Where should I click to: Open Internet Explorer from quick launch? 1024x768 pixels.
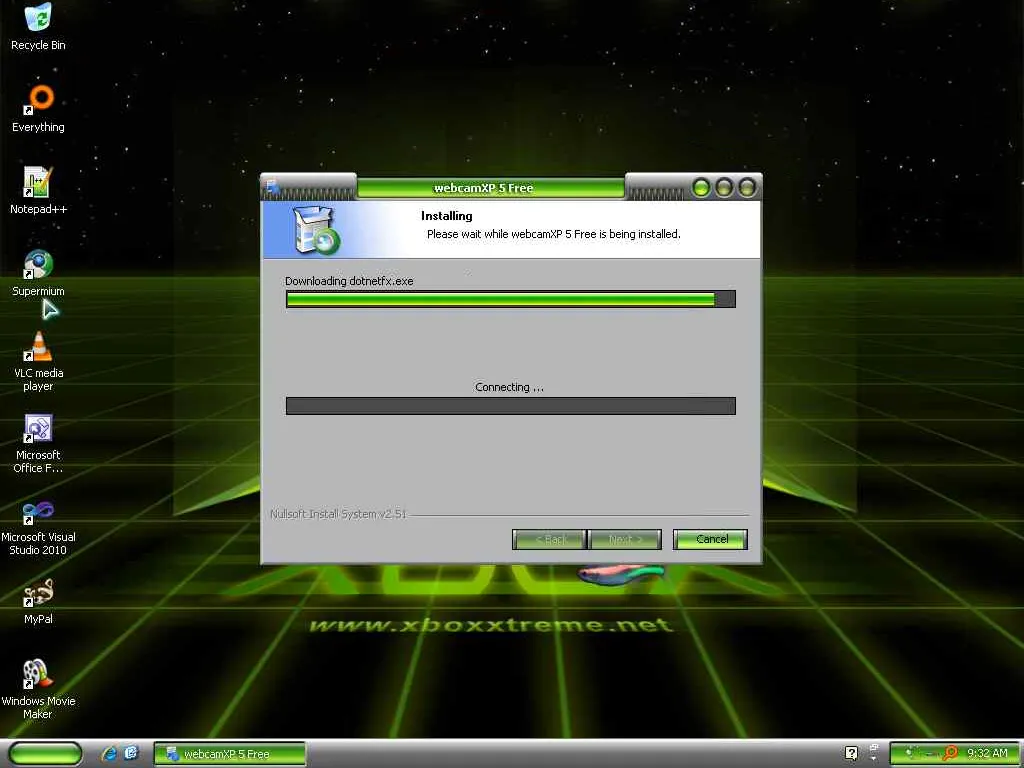(x=108, y=754)
